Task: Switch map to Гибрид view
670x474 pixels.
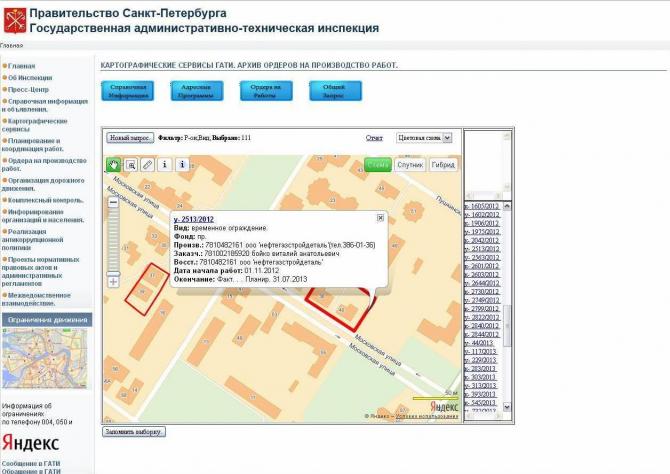Action: coord(443,164)
